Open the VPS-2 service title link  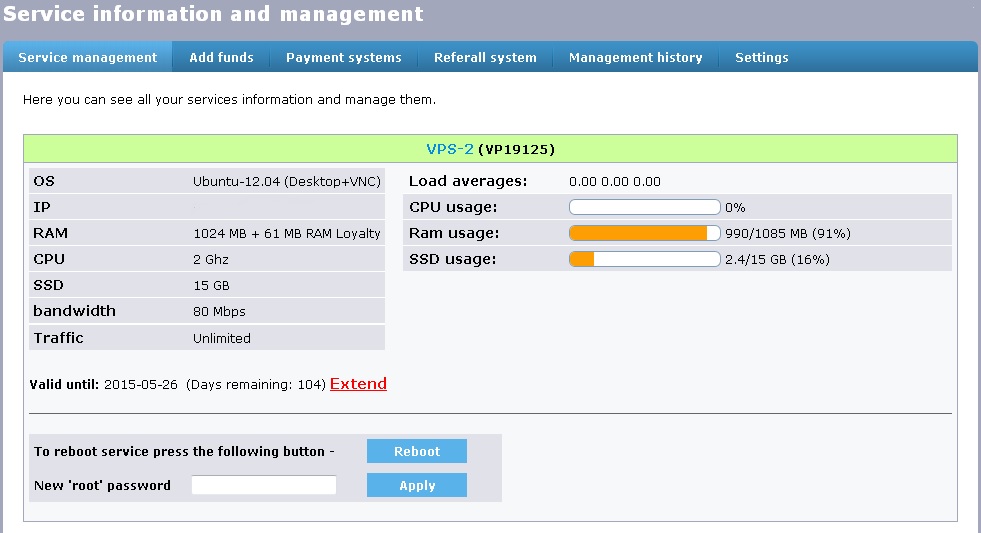pyautogui.click(x=450, y=149)
